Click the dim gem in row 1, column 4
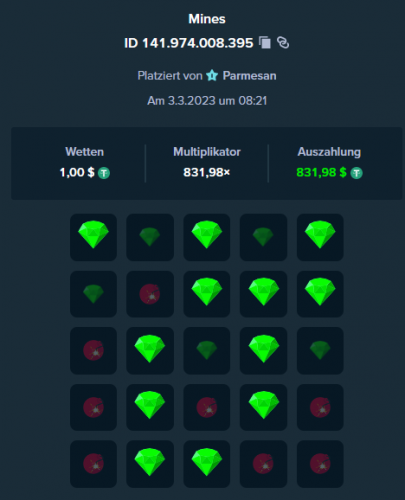405x500 pixels. click(263, 237)
